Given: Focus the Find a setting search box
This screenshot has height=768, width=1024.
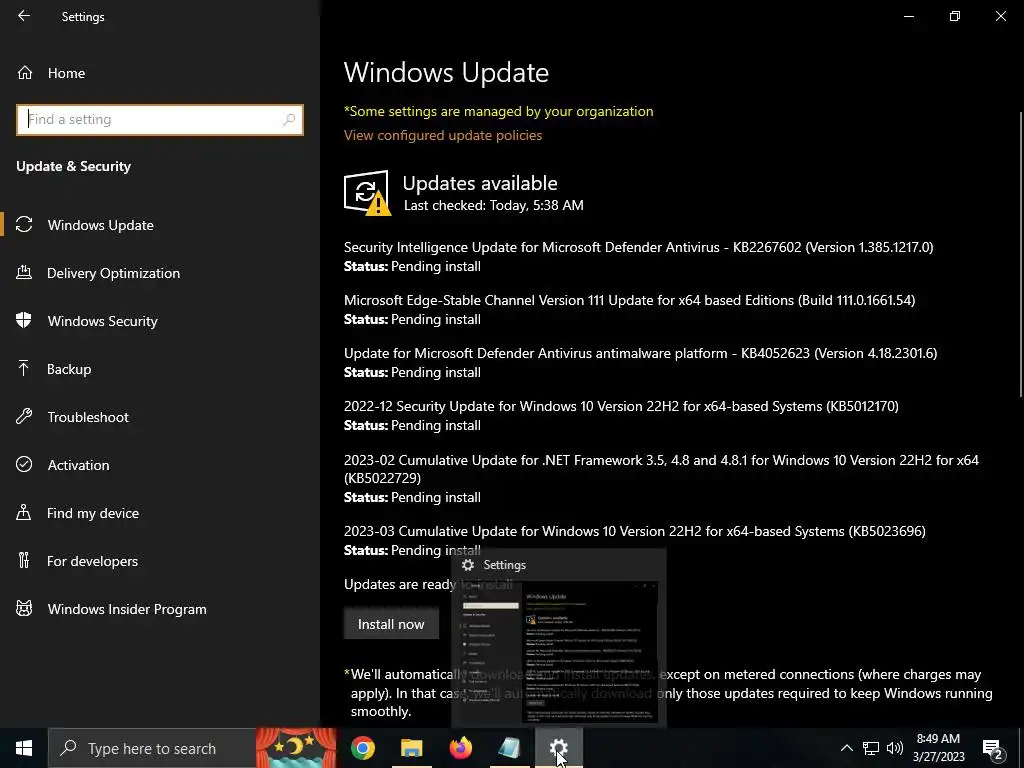Looking at the screenshot, I should pyautogui.click(x=159, y=120).
